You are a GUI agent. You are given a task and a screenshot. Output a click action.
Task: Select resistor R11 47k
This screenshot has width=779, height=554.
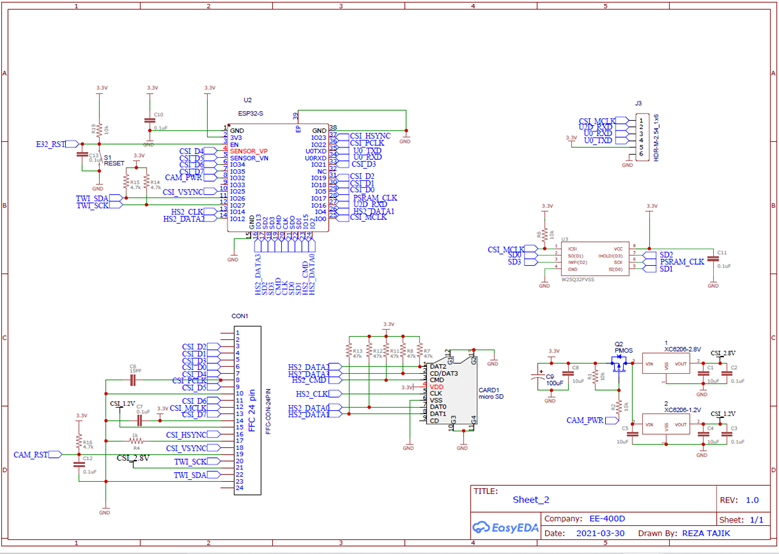[387, 351]
